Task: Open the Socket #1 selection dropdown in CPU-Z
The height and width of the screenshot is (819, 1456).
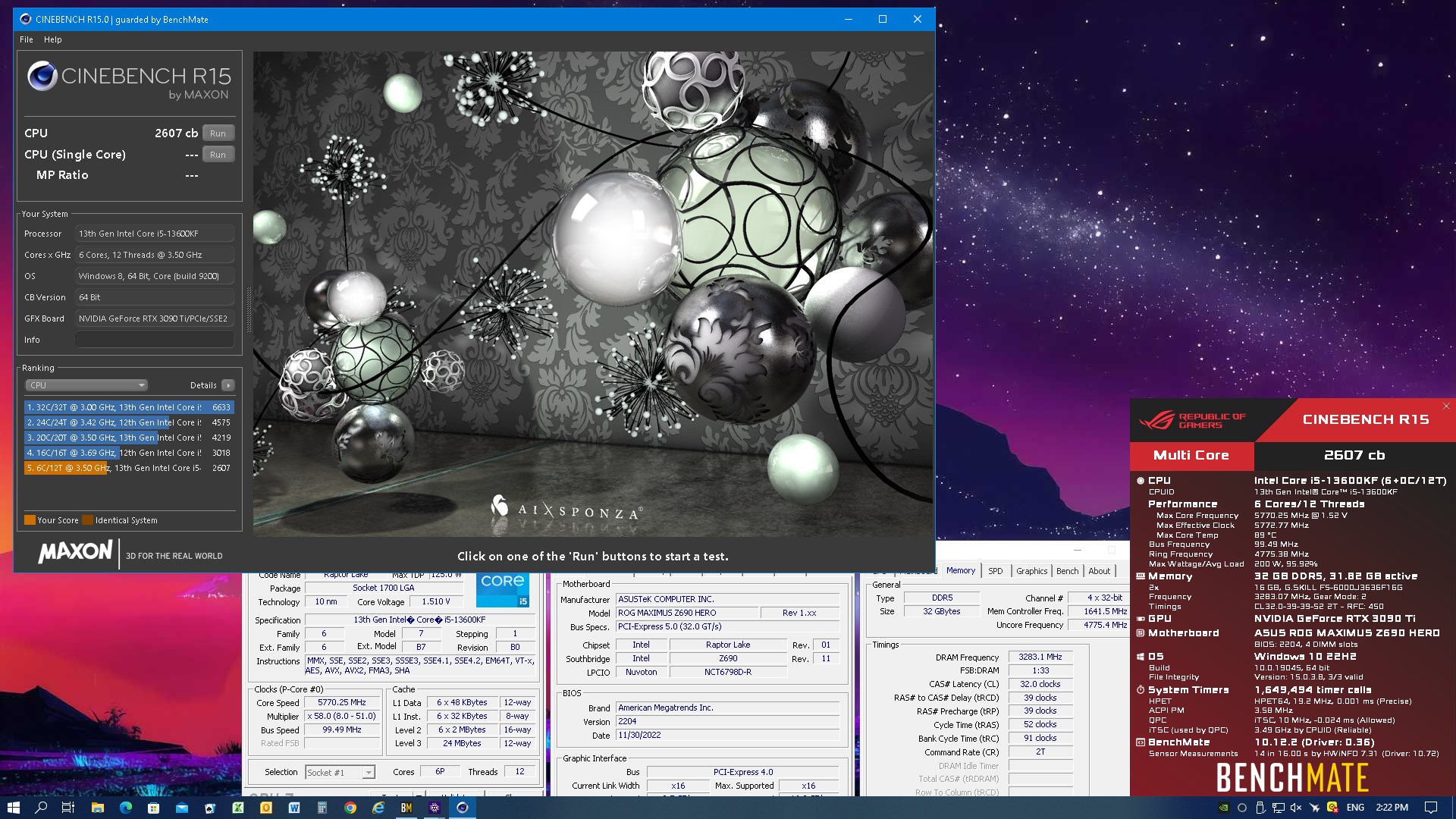Action: (x=340, y=773)
